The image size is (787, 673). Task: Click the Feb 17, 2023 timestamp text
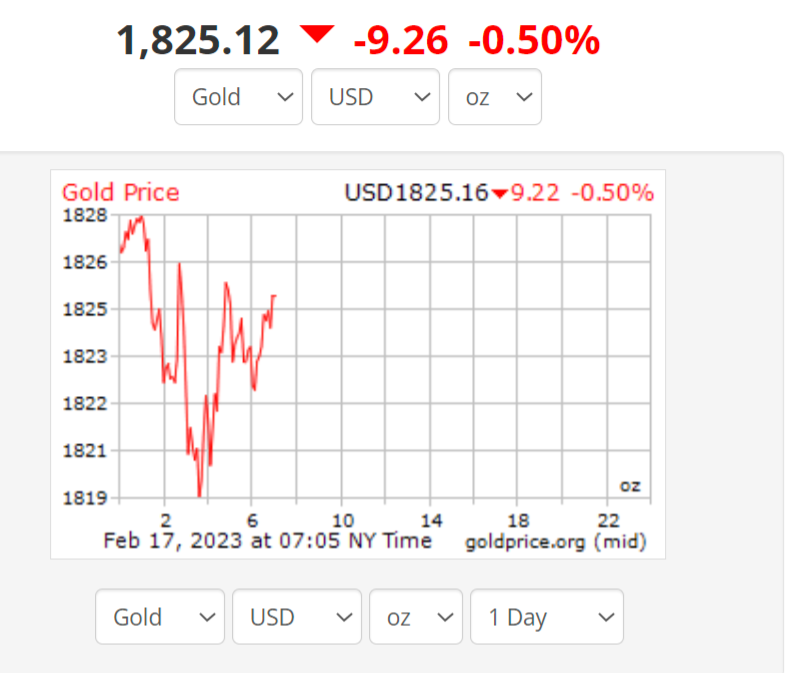pyautogui.click(x=268, y=541)
